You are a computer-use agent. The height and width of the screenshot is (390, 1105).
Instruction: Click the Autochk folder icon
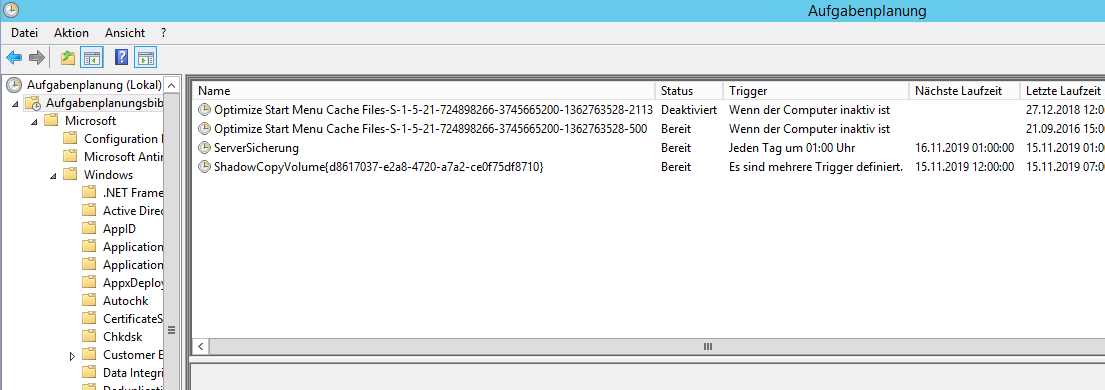(89, 300)
